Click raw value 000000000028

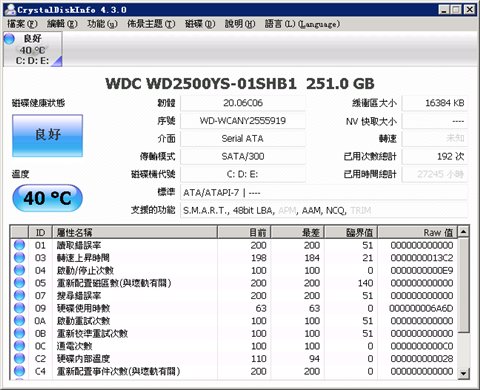pyautogui.click(x=422, y=358)
